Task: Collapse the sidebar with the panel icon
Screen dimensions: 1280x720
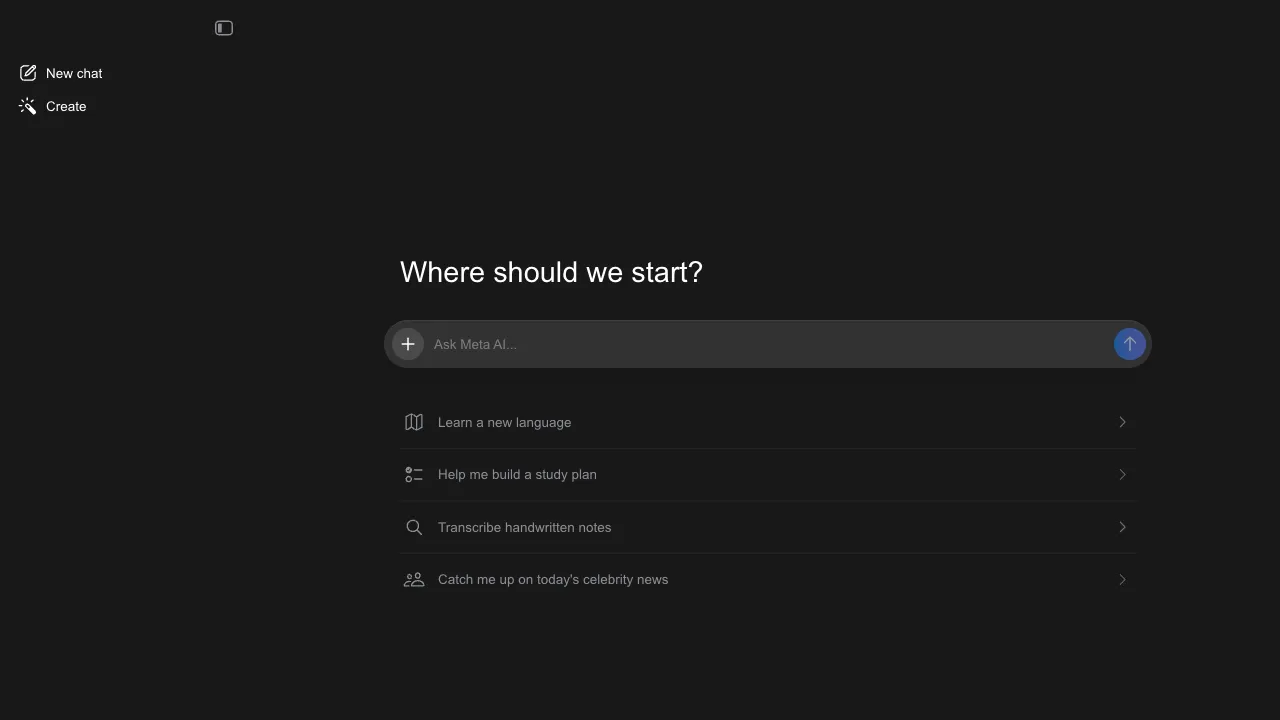Action: click(224, 28)
